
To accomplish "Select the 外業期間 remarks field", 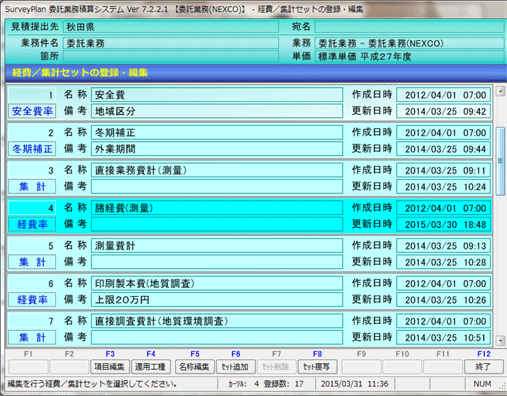I will [x=217, y=149].
